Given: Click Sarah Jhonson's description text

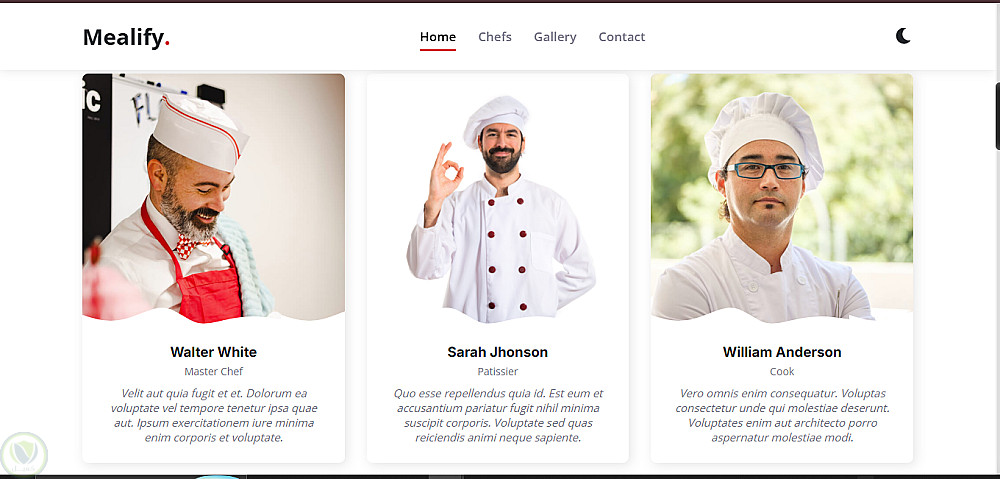Looking at the screenshot, I should 497,415.
